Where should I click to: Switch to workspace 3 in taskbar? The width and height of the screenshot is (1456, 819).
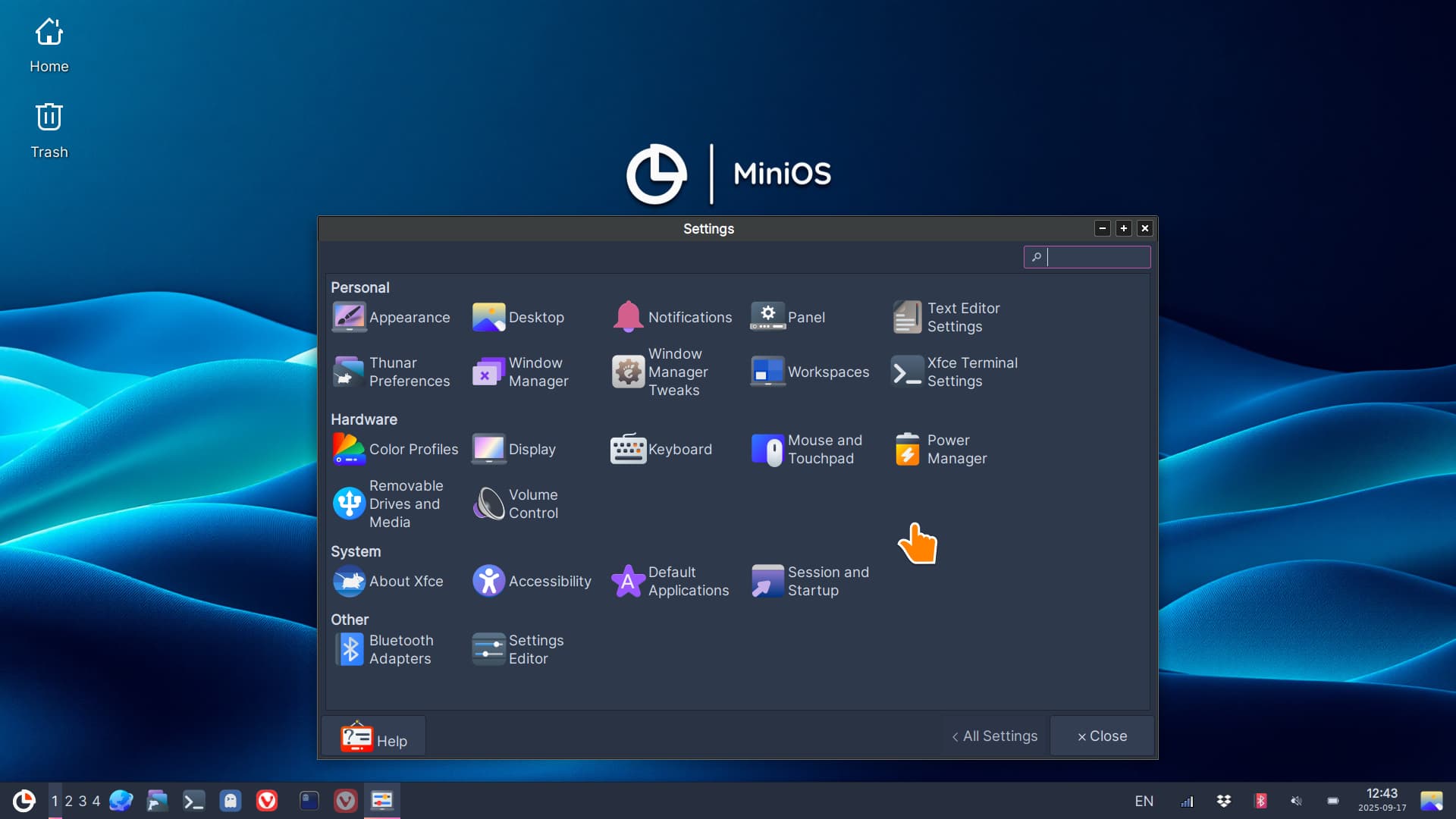pos(82,801)
